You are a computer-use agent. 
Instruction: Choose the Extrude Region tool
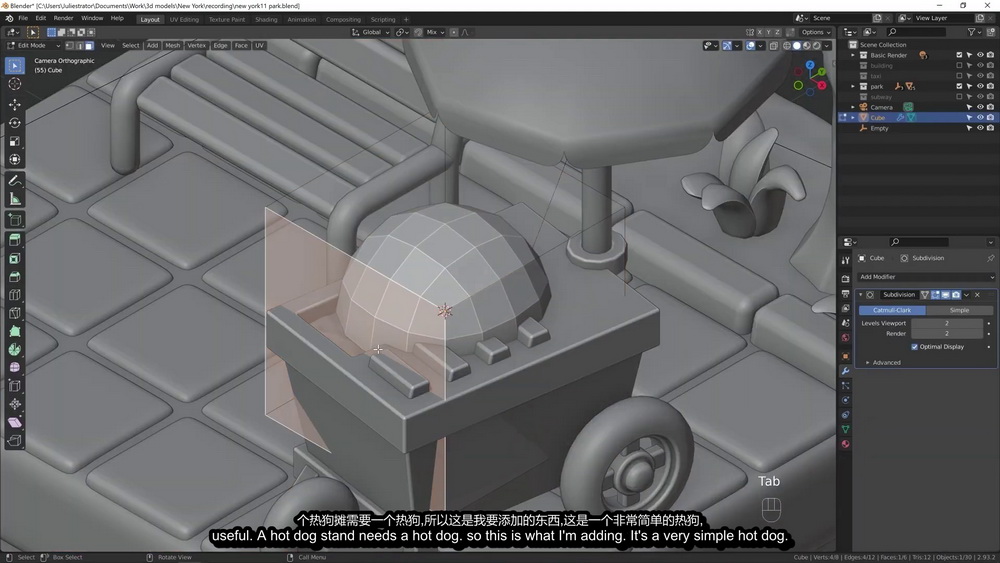pos(15,240)
